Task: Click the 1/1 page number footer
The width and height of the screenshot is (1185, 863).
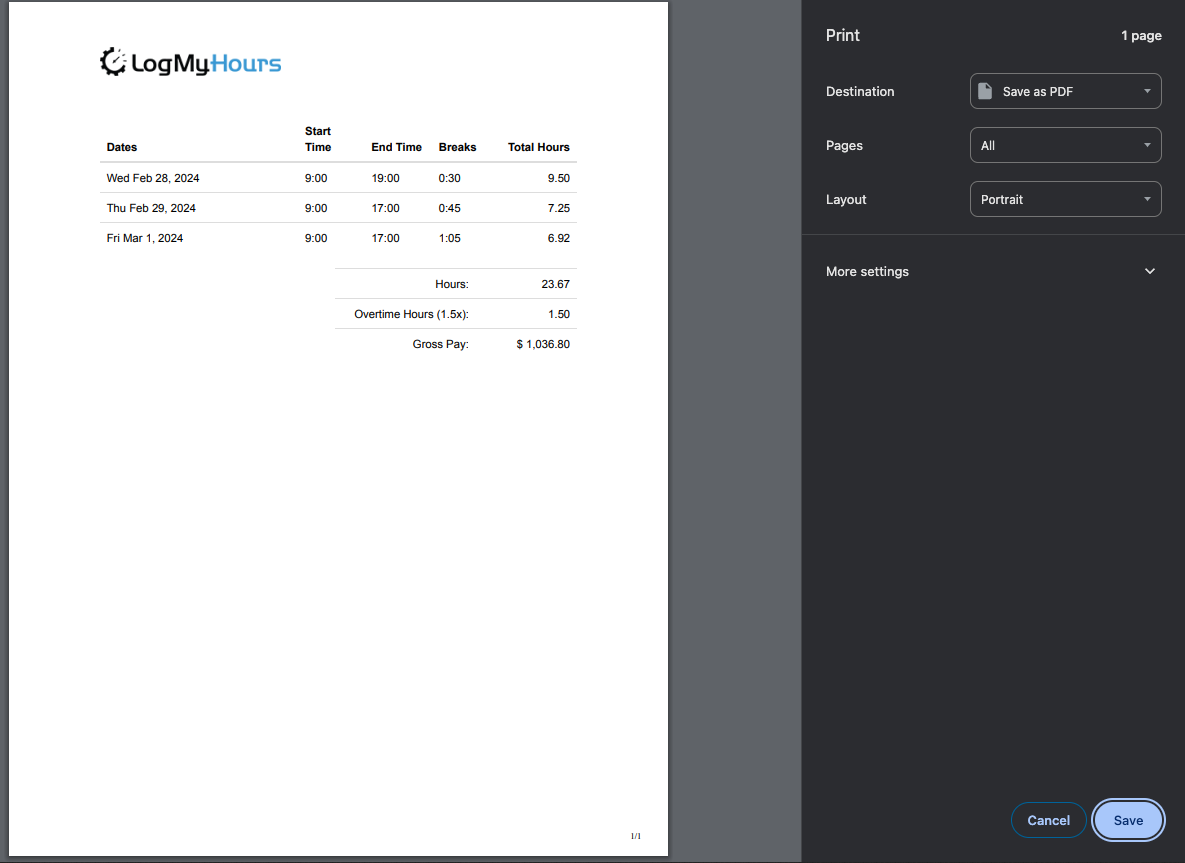Action: [x=635, y=835]
